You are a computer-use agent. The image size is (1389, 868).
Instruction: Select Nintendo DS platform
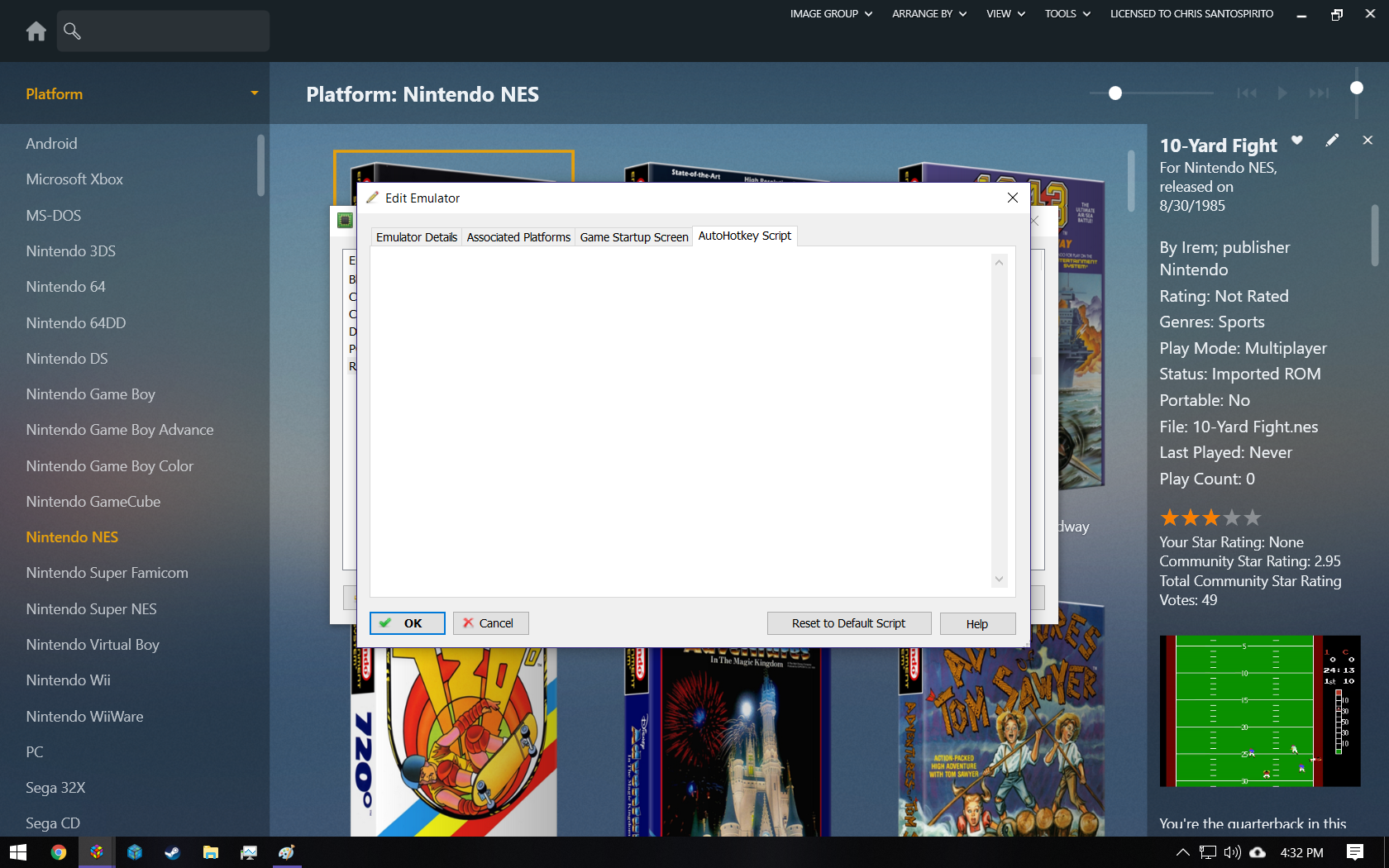67,359
